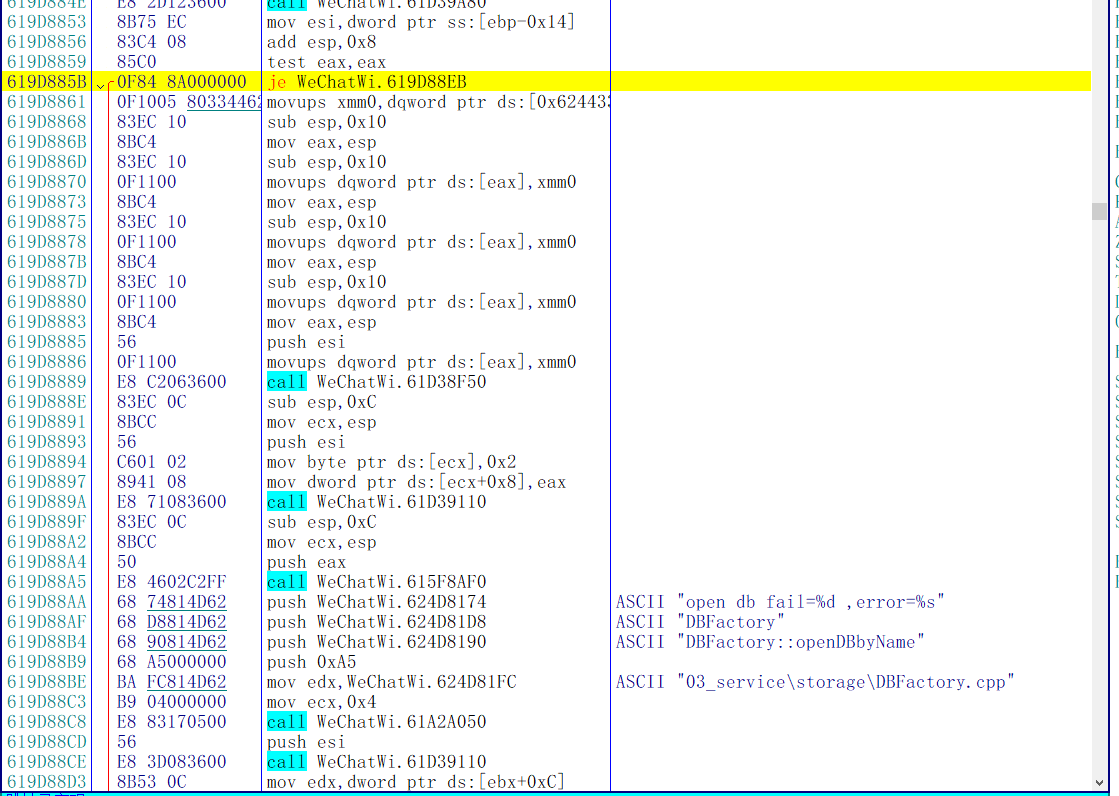Image resolution: width=1119 pixels, height=796 pixels.
Task: Select comment ASCII "open db fail=%d ,error=%s"
Action: [780, 602]
